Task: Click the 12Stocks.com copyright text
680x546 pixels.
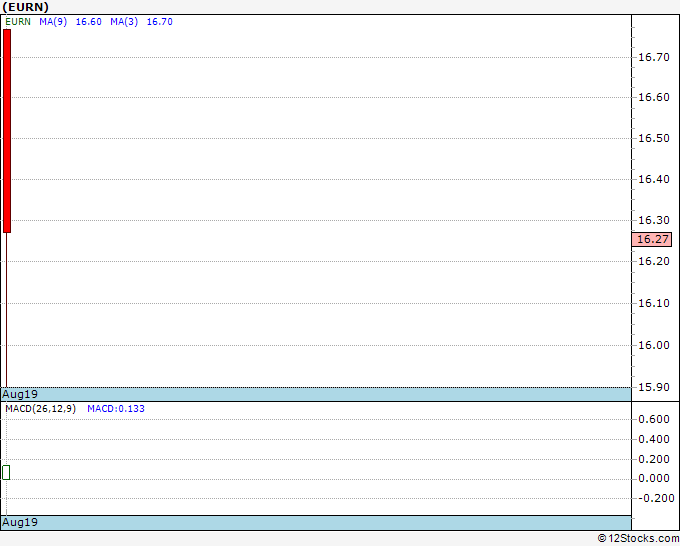Action: tap(638, 539)
